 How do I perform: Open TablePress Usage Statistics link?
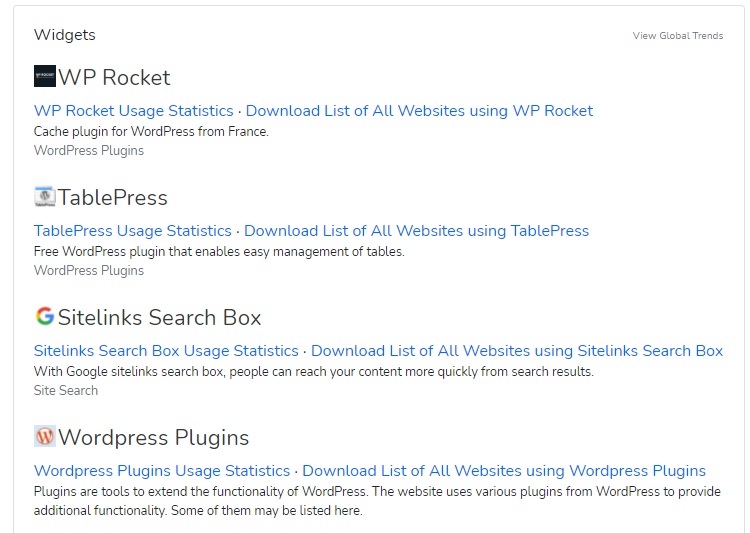[x=132, y=231]
